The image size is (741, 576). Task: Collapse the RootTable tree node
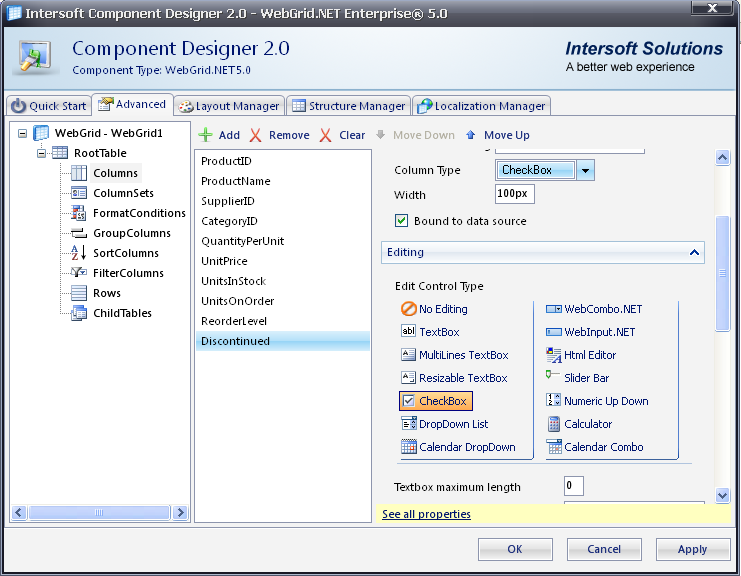tap(42, 153)
